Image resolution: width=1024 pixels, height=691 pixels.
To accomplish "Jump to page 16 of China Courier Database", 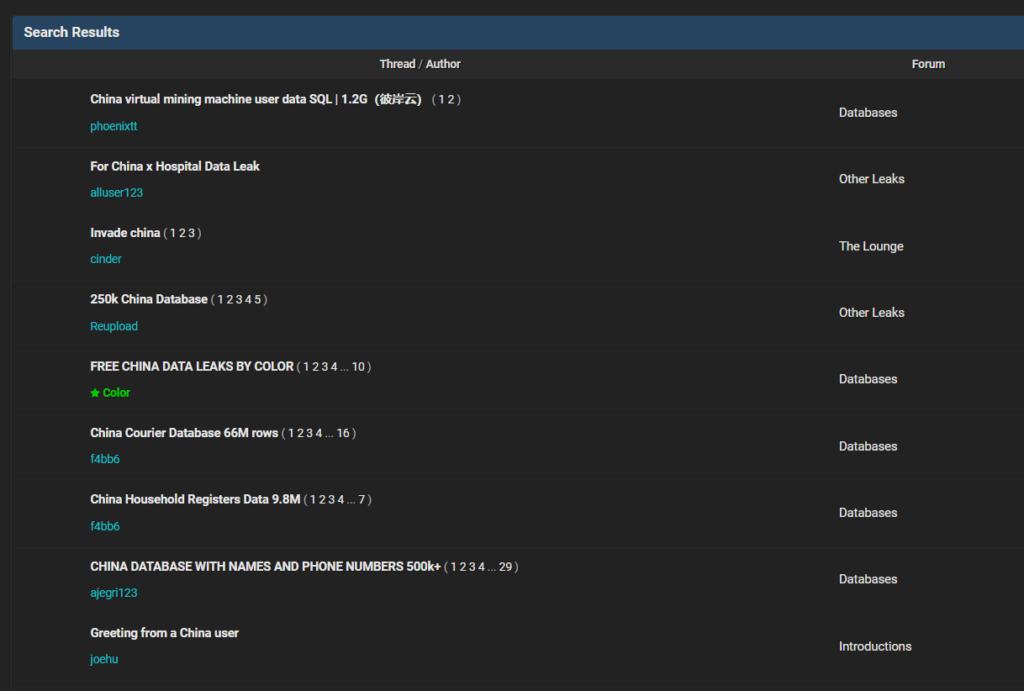I will (x=343, y=433).
